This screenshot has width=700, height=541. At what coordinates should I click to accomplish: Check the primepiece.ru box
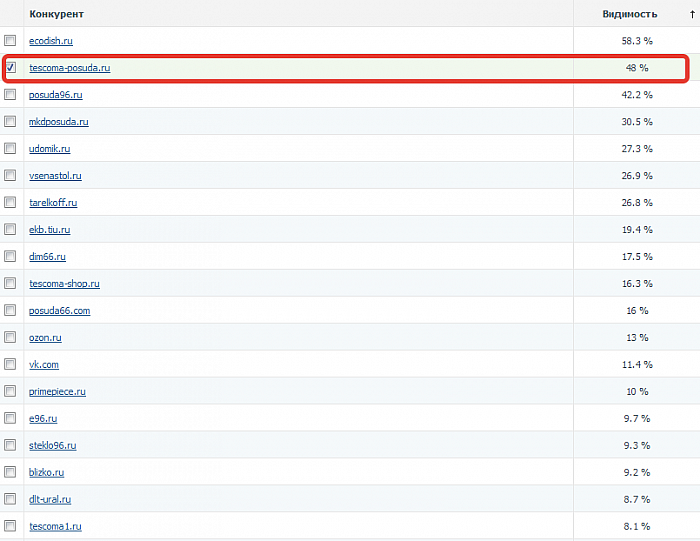10,391
